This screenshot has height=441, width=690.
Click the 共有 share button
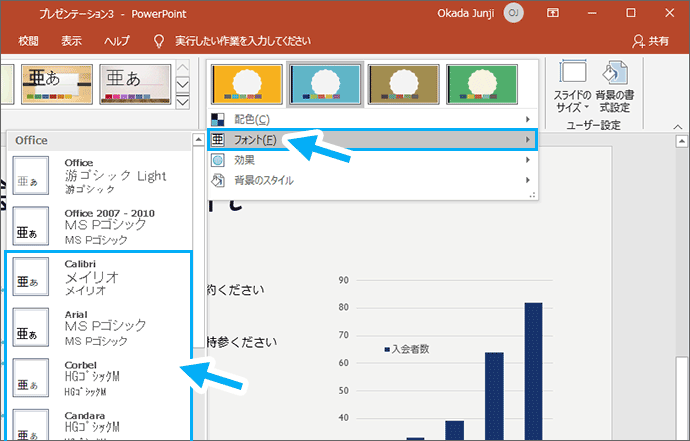tap(651, 41)
